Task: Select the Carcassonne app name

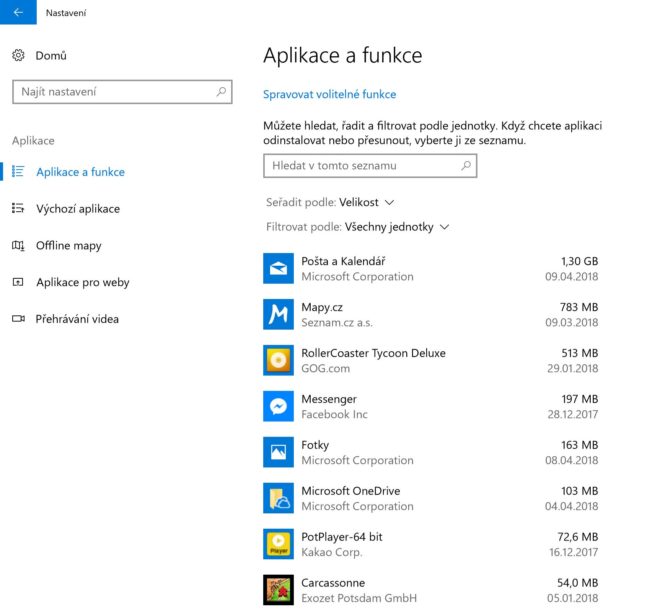Action: tap(333, 583)
